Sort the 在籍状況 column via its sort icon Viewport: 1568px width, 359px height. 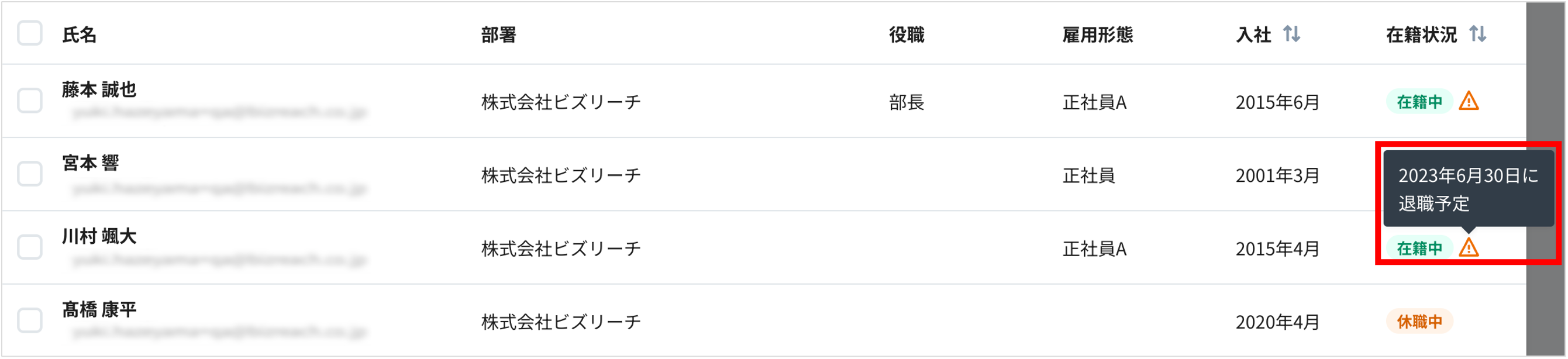(x=1479, y=34)
